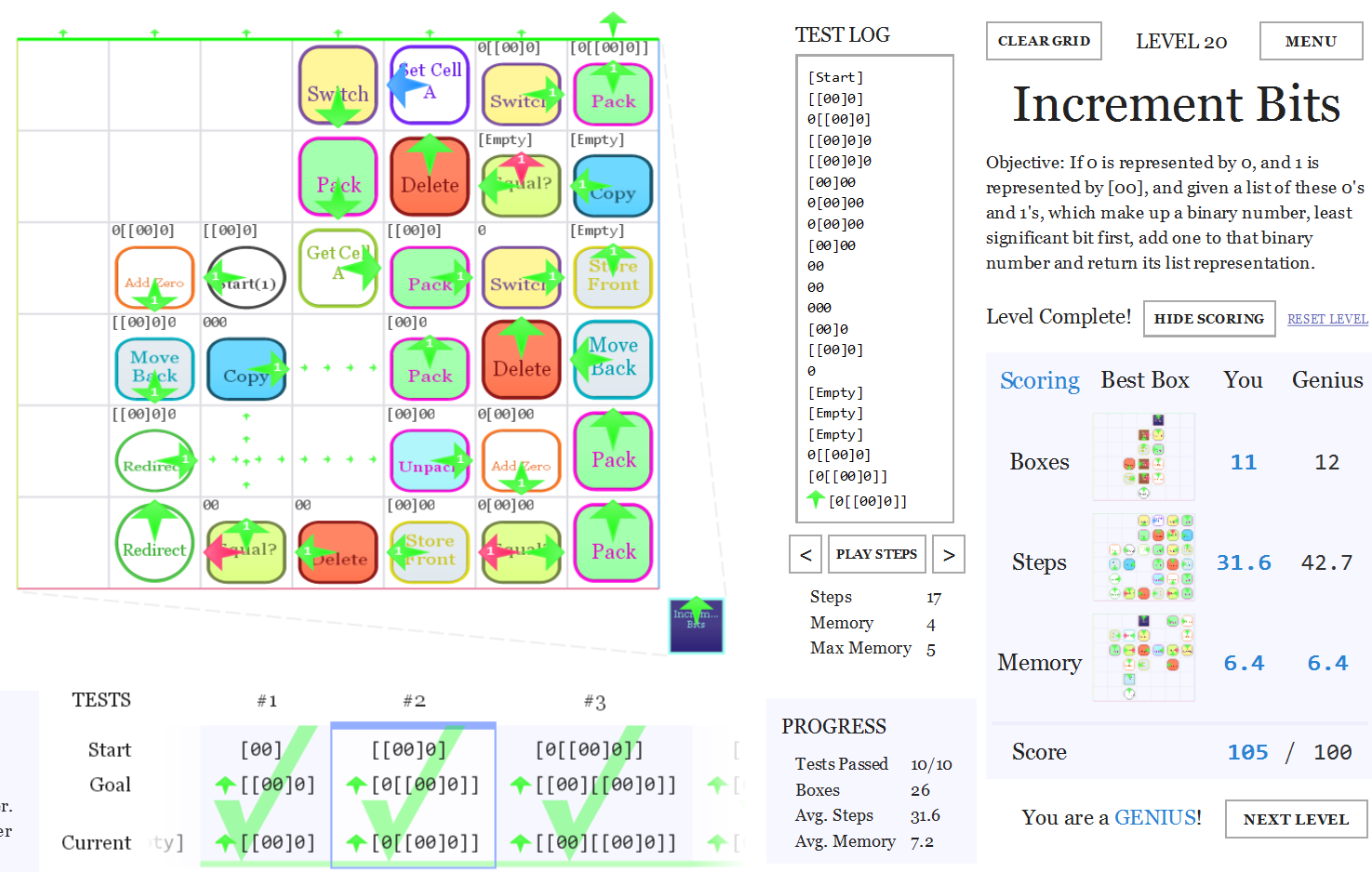Click the Move Back box below the orange Add Zero
Image resolution: width=1372 pixels, height=872 pixels.
pyautogui.click(x=154, y=369)
